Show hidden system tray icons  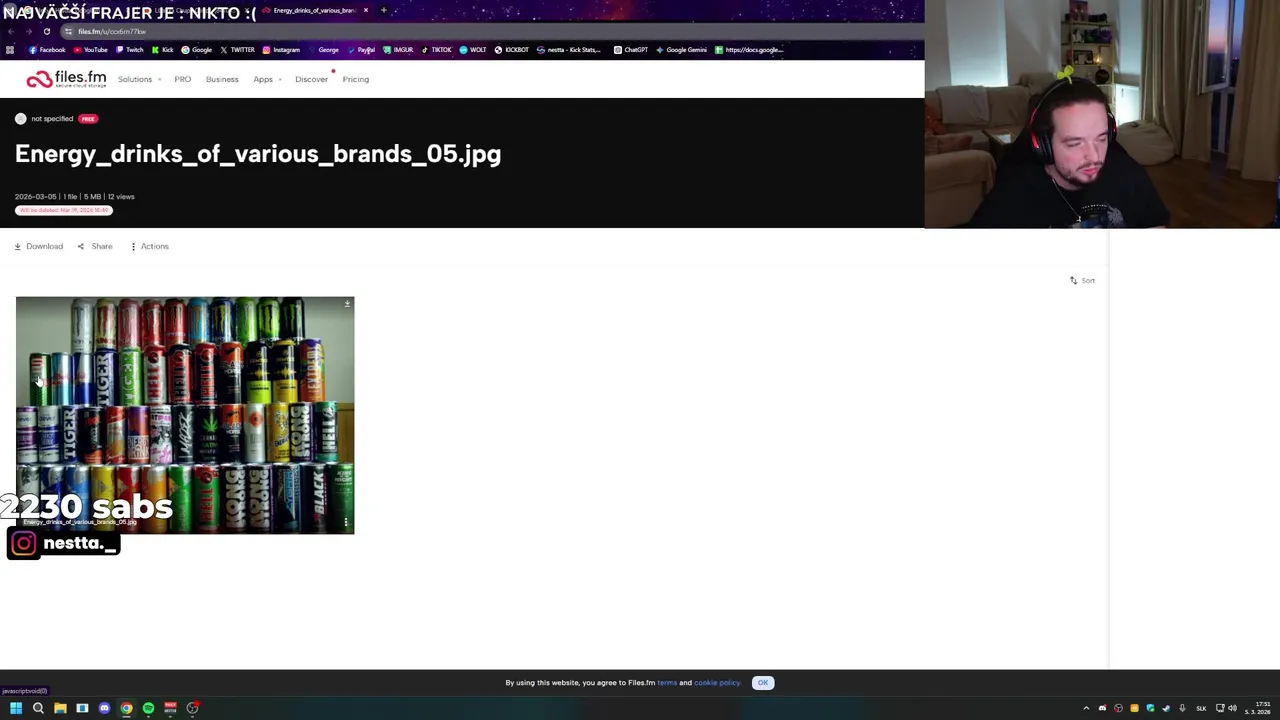pyautogui.click(x=1086, y=708)
